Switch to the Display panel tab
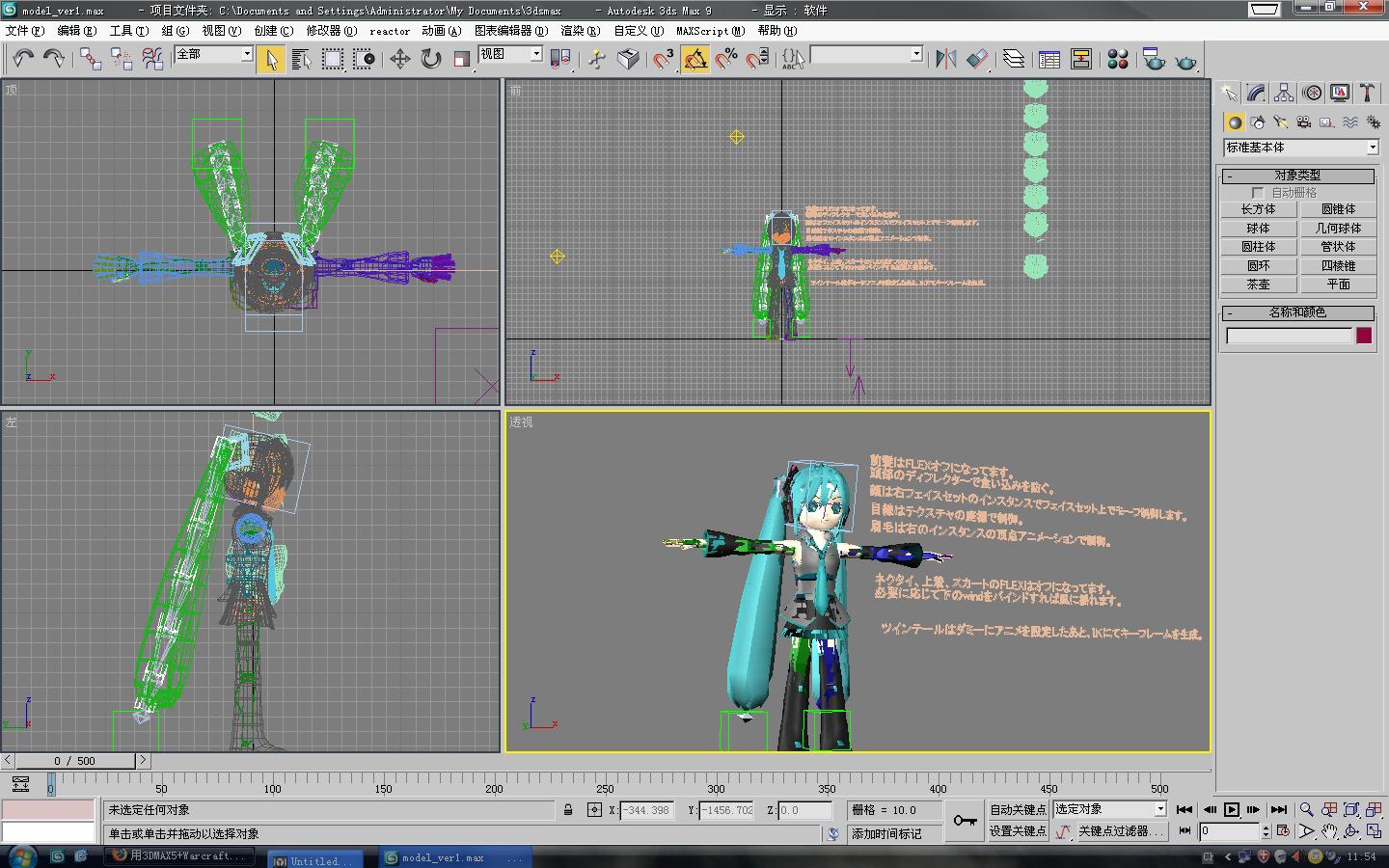Viewport: 1389px width, 868px height. pyautogui.click(x=1340, y=93)
